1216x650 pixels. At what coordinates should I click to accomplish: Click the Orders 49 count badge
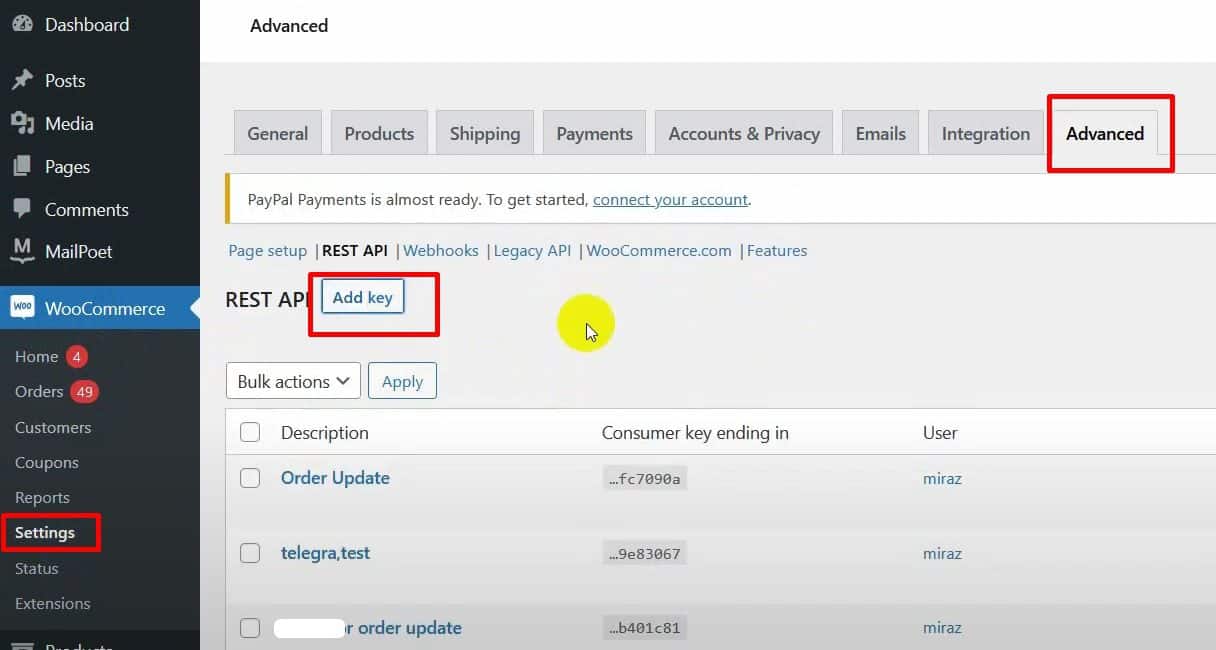(84, 392)
